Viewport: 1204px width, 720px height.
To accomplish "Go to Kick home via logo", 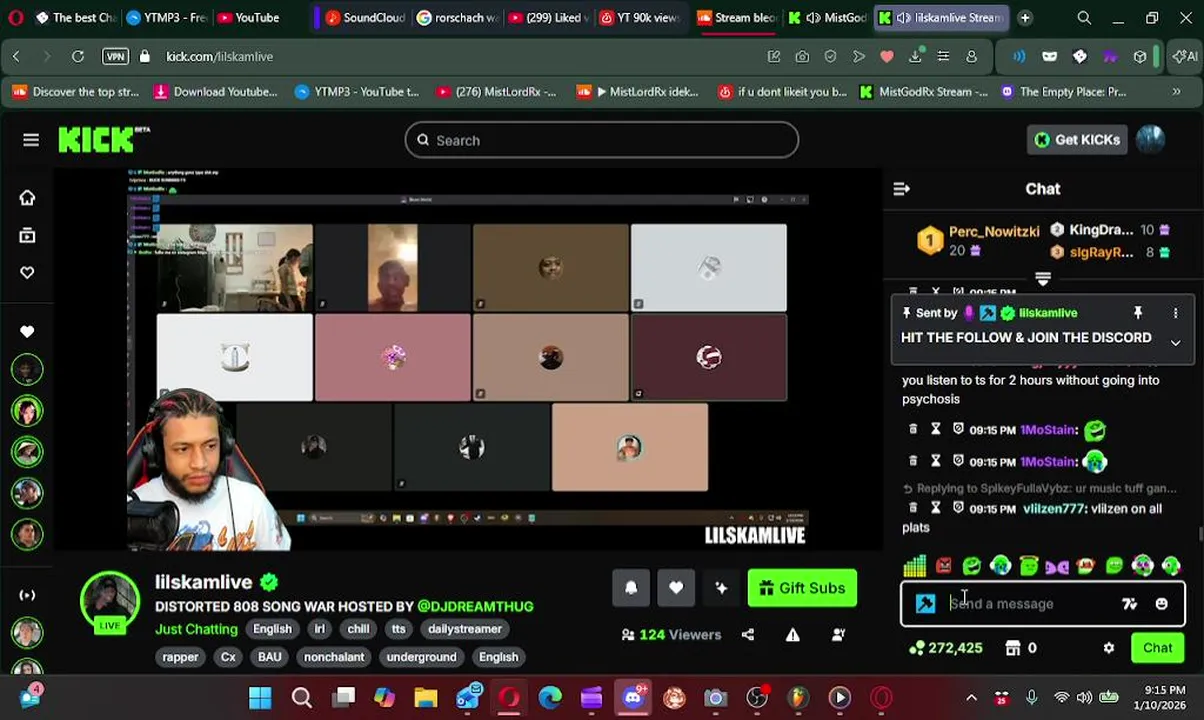I will tap(103, 140).
